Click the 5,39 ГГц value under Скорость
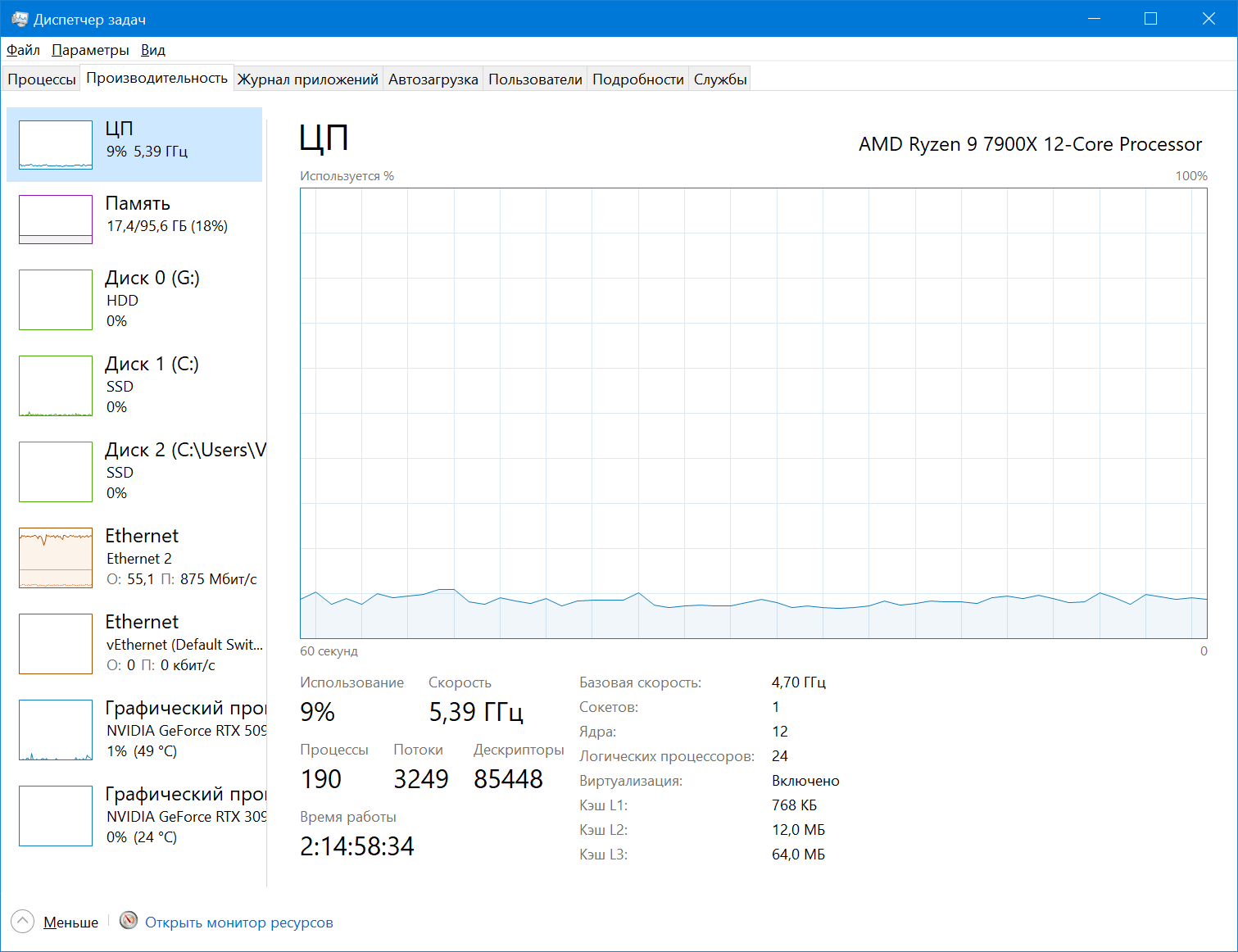 [476, 712]
